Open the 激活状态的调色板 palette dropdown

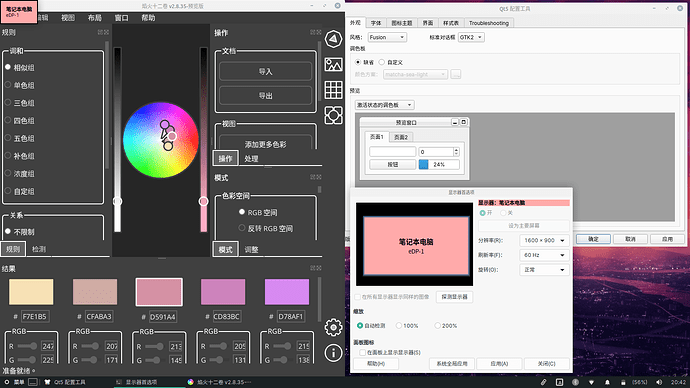(x=384, y=105)
